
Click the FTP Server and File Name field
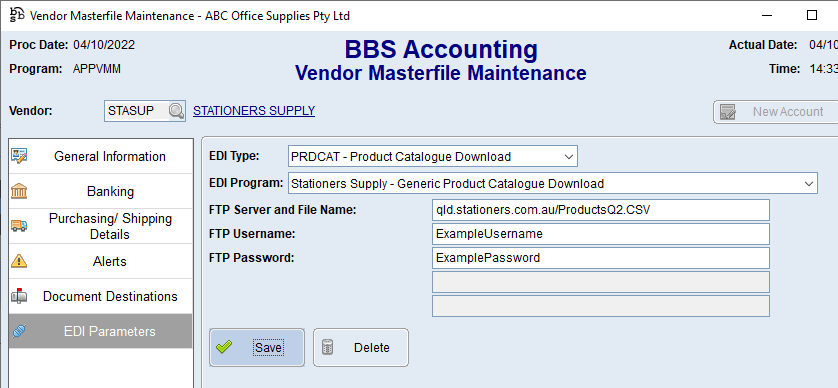601,210
